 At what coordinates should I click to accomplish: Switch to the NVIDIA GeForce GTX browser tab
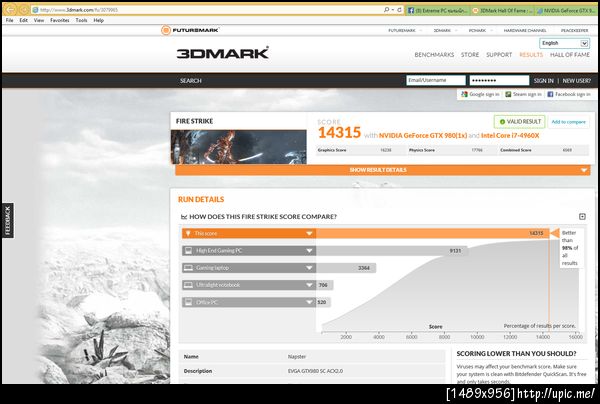[566, 10]
